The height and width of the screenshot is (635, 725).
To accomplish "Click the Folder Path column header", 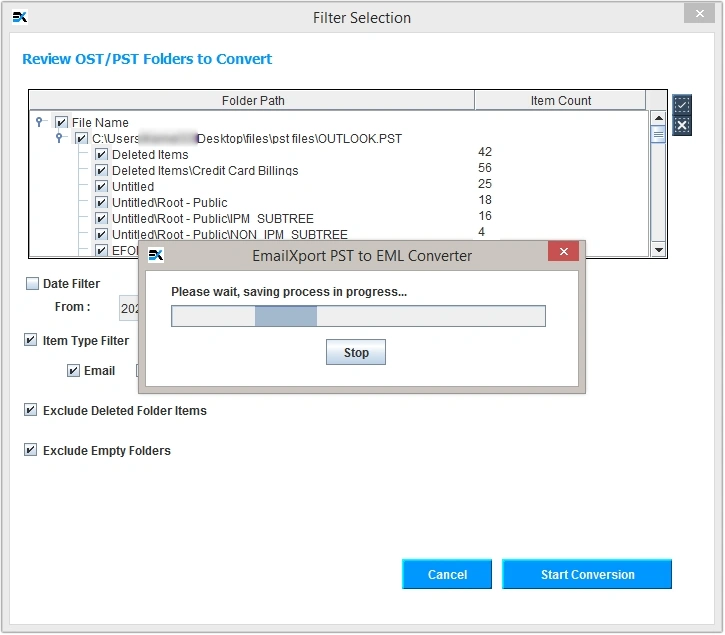I will coord(252,100).
